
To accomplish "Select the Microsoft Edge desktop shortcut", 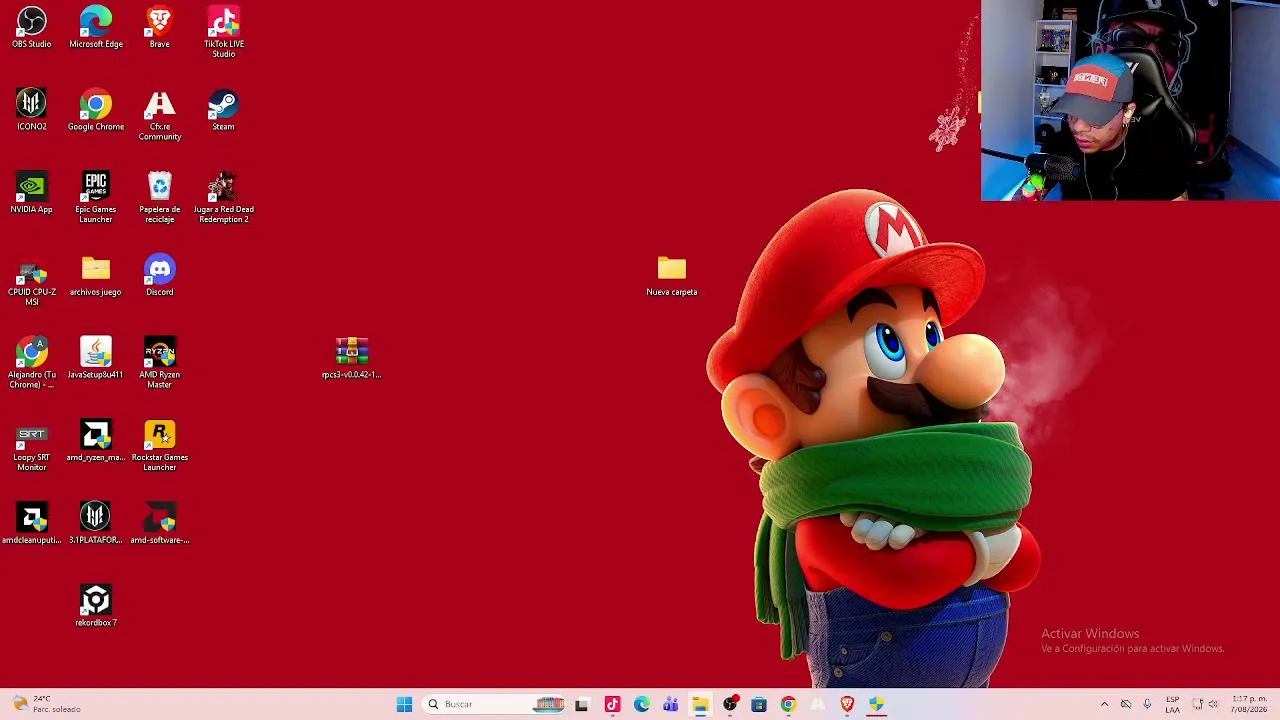I will pos(96,27).
